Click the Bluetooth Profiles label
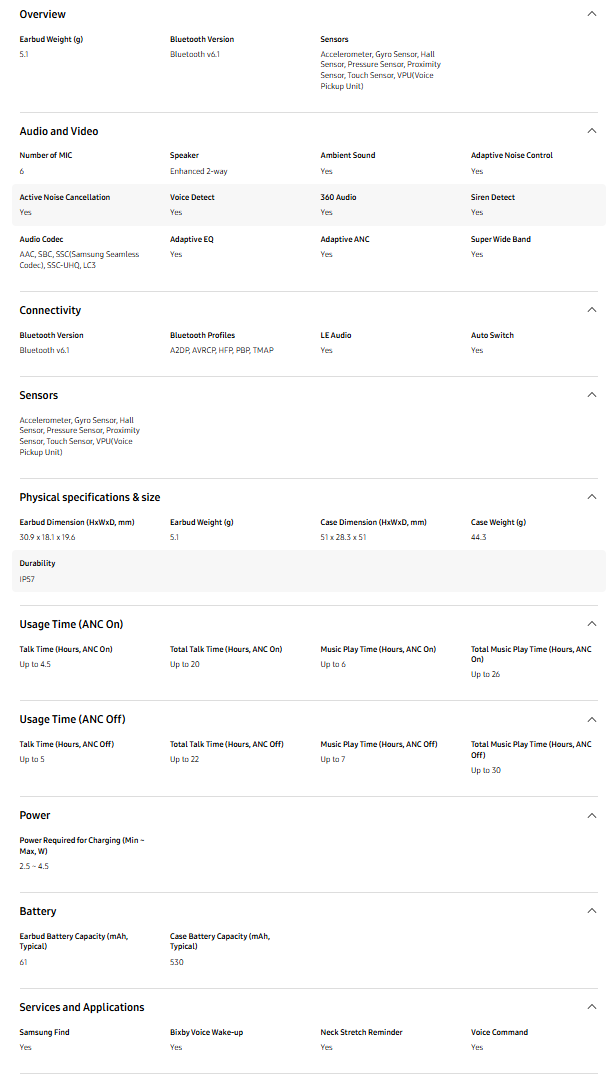 [202, 335]
